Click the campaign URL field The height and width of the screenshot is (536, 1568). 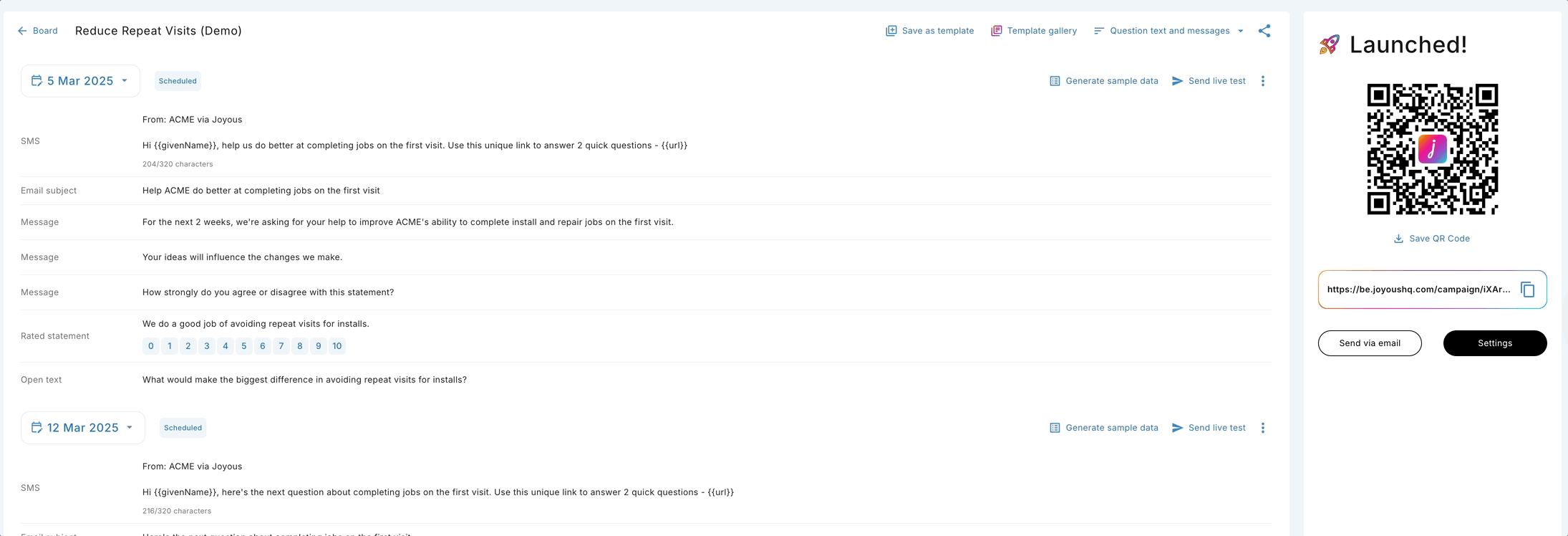pos(1418,289)
